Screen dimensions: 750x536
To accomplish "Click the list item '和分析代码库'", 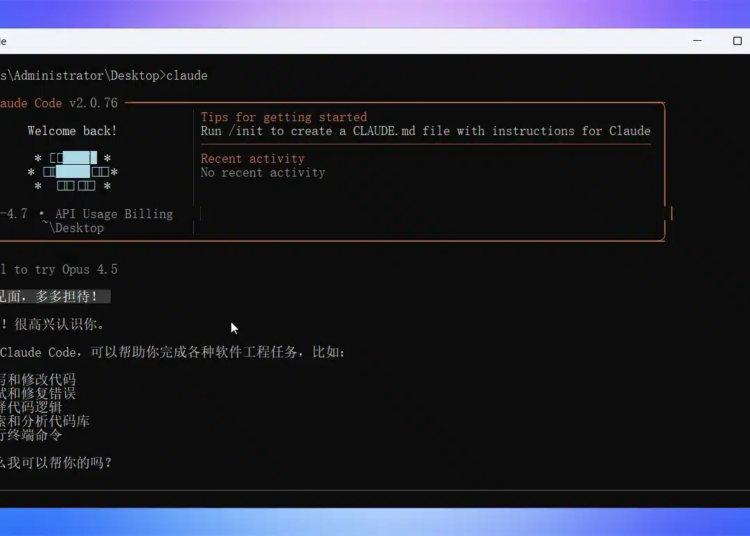I will click(48, 421).
